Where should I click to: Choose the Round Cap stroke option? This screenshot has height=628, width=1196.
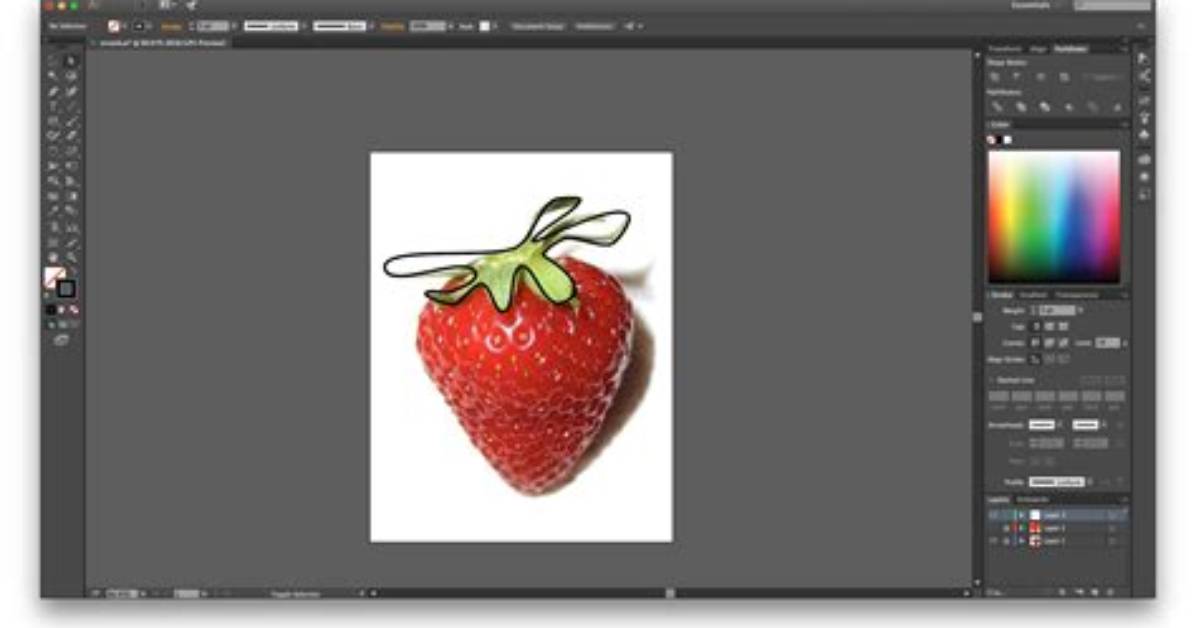click(x=1050, y=327)
